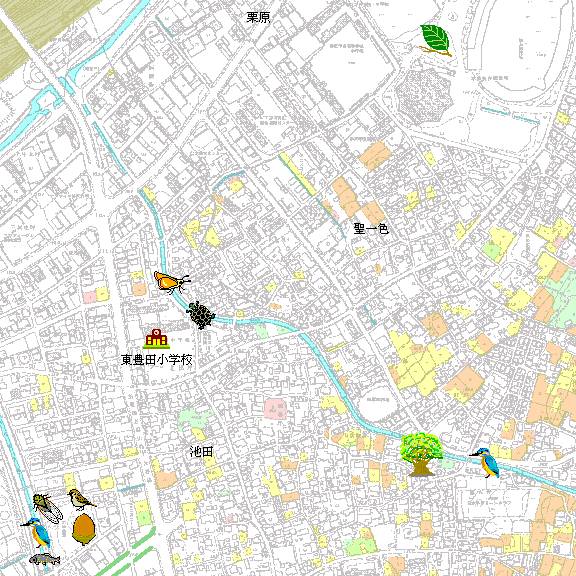This screenshot has width=576, height=576.
Task: Select the kingfisher right of the tree
Action: pos(486,463)
